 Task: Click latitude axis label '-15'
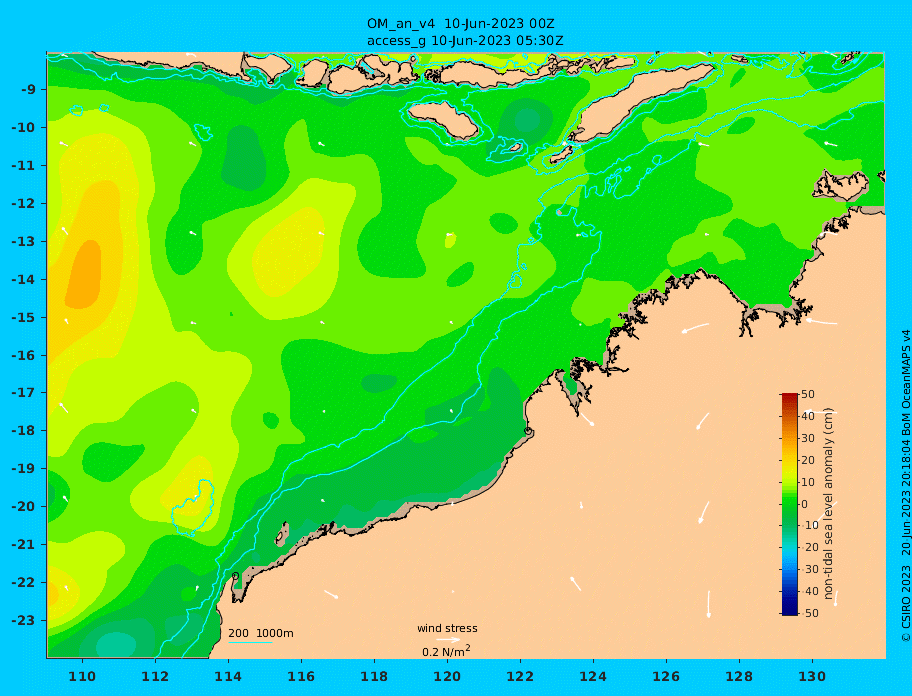pyautogui.click(x=23, y=317)
